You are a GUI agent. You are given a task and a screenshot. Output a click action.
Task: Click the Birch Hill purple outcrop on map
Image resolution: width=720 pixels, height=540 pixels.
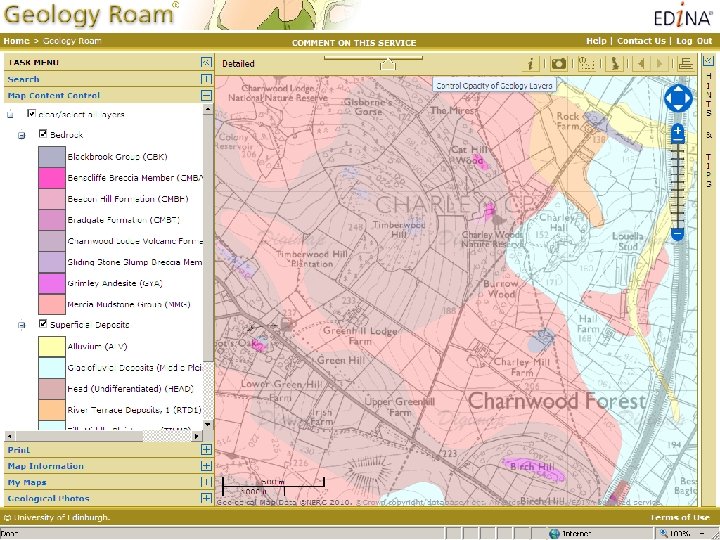[x=533, y=469]
